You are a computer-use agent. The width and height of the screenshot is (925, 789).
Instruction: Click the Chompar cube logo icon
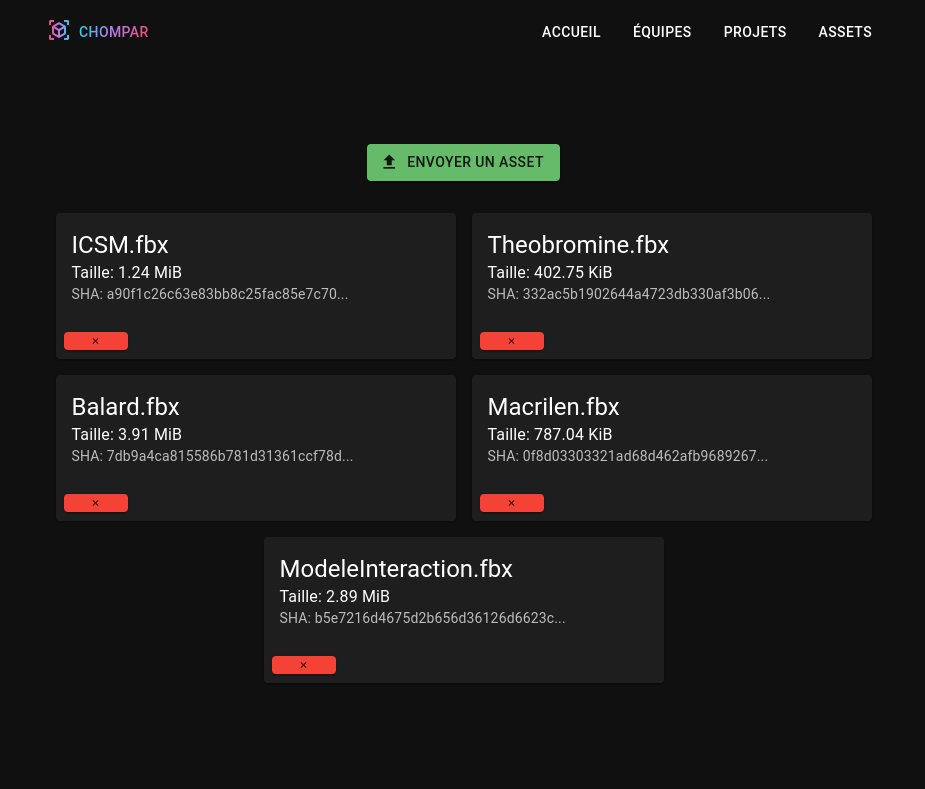coord(59,31)
